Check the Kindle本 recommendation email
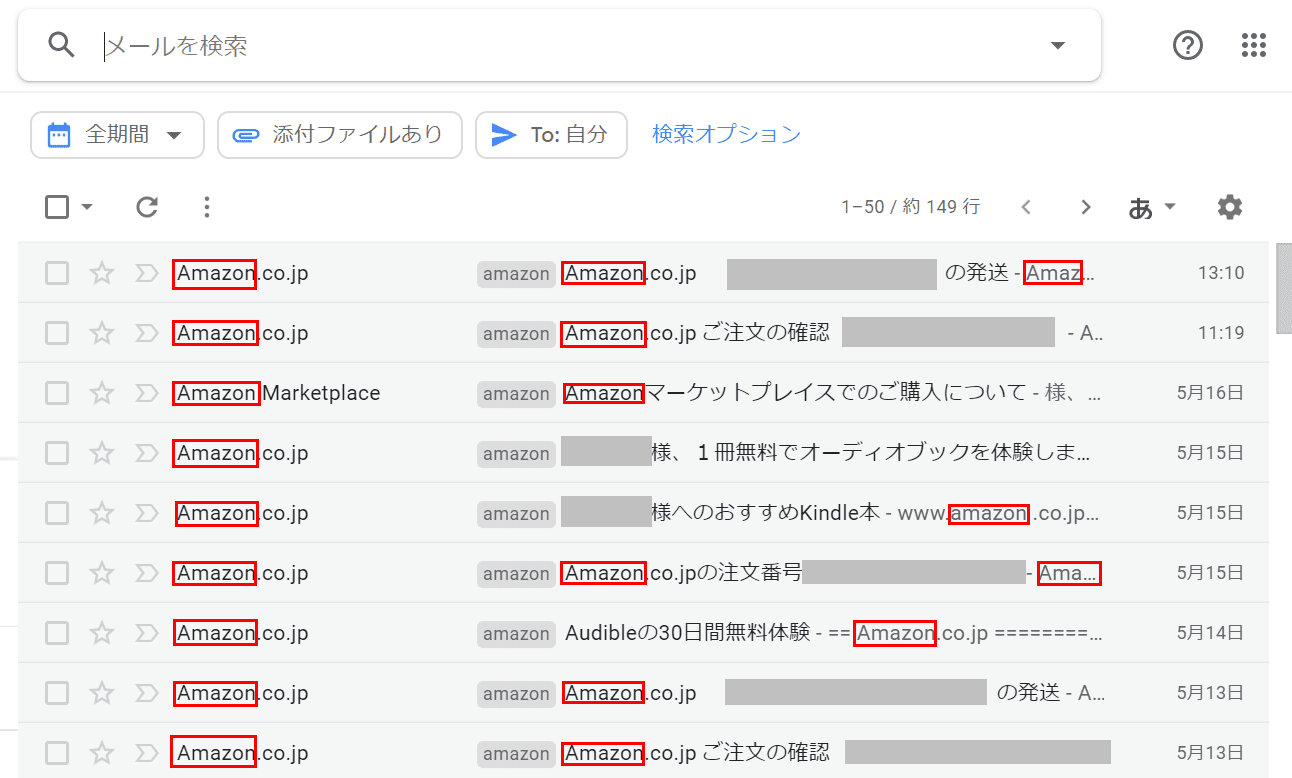This screenshot has width=1292, height=778. pyautogui.click(x=57, y=513)
